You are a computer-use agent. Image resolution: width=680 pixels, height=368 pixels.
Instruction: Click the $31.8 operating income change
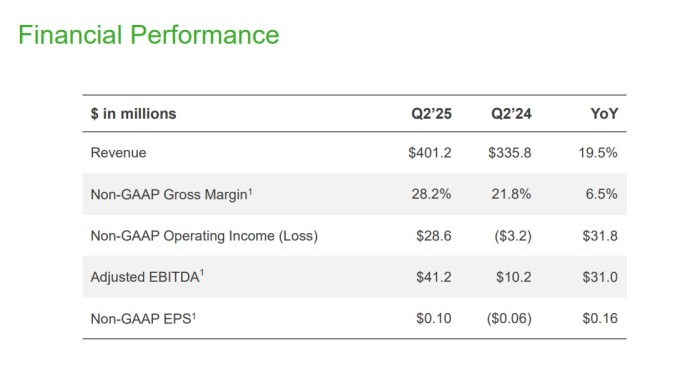[600, 235]
